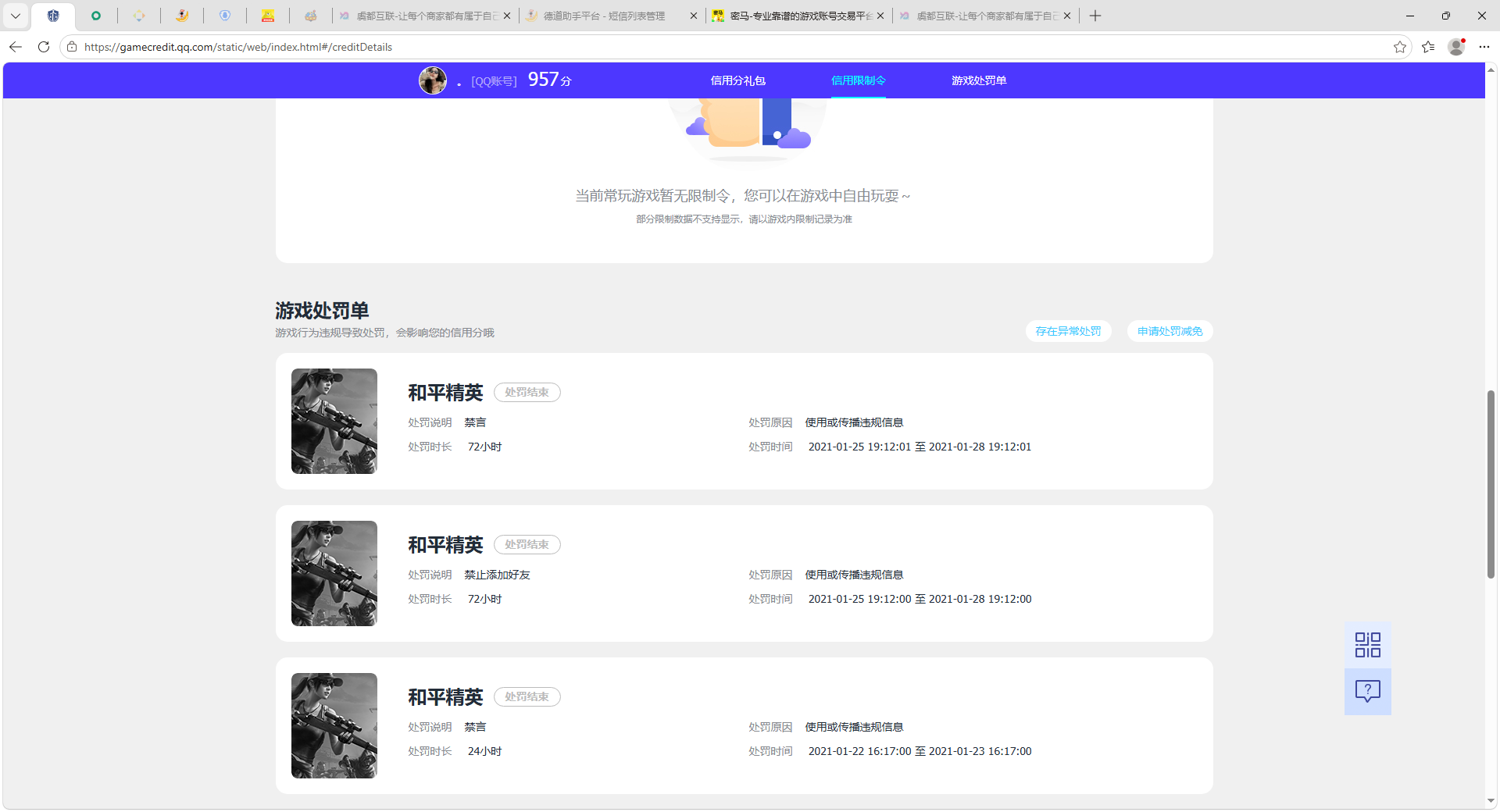This screenshot has width=1500, height=812.
Task: Click the 24小时 penalty duration
Action: [485, 751]
